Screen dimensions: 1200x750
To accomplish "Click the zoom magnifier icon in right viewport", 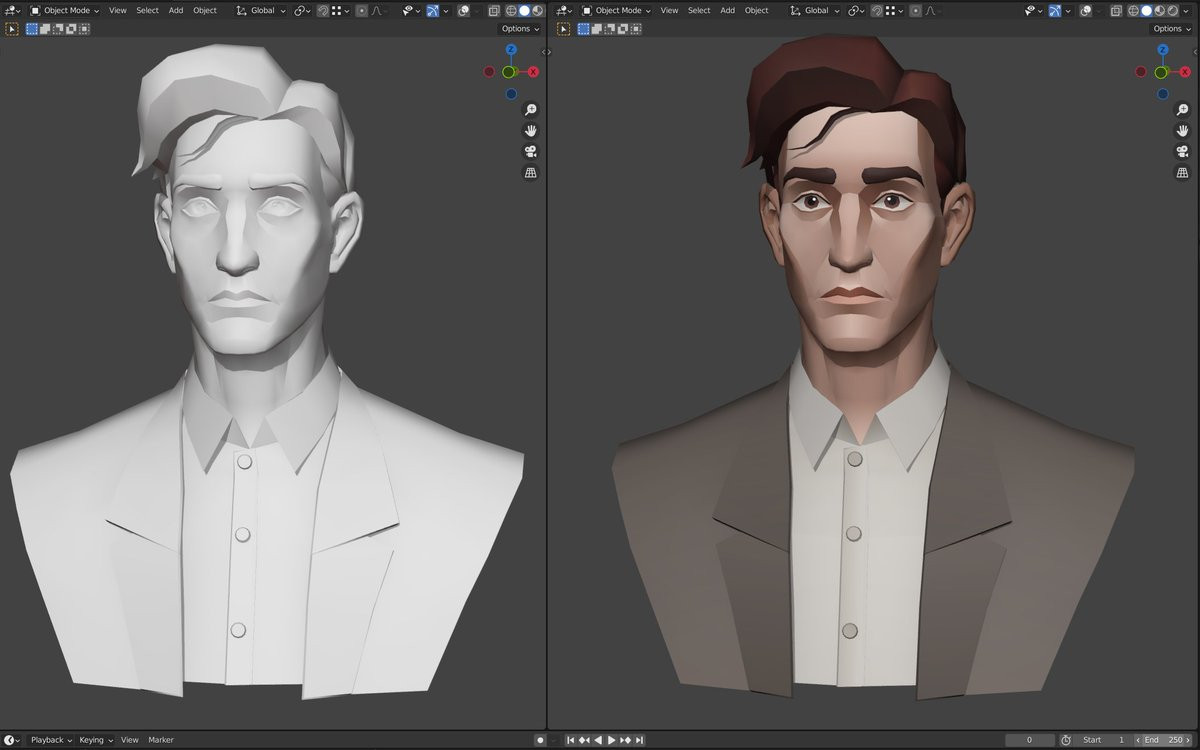I will coord(1182,110).
